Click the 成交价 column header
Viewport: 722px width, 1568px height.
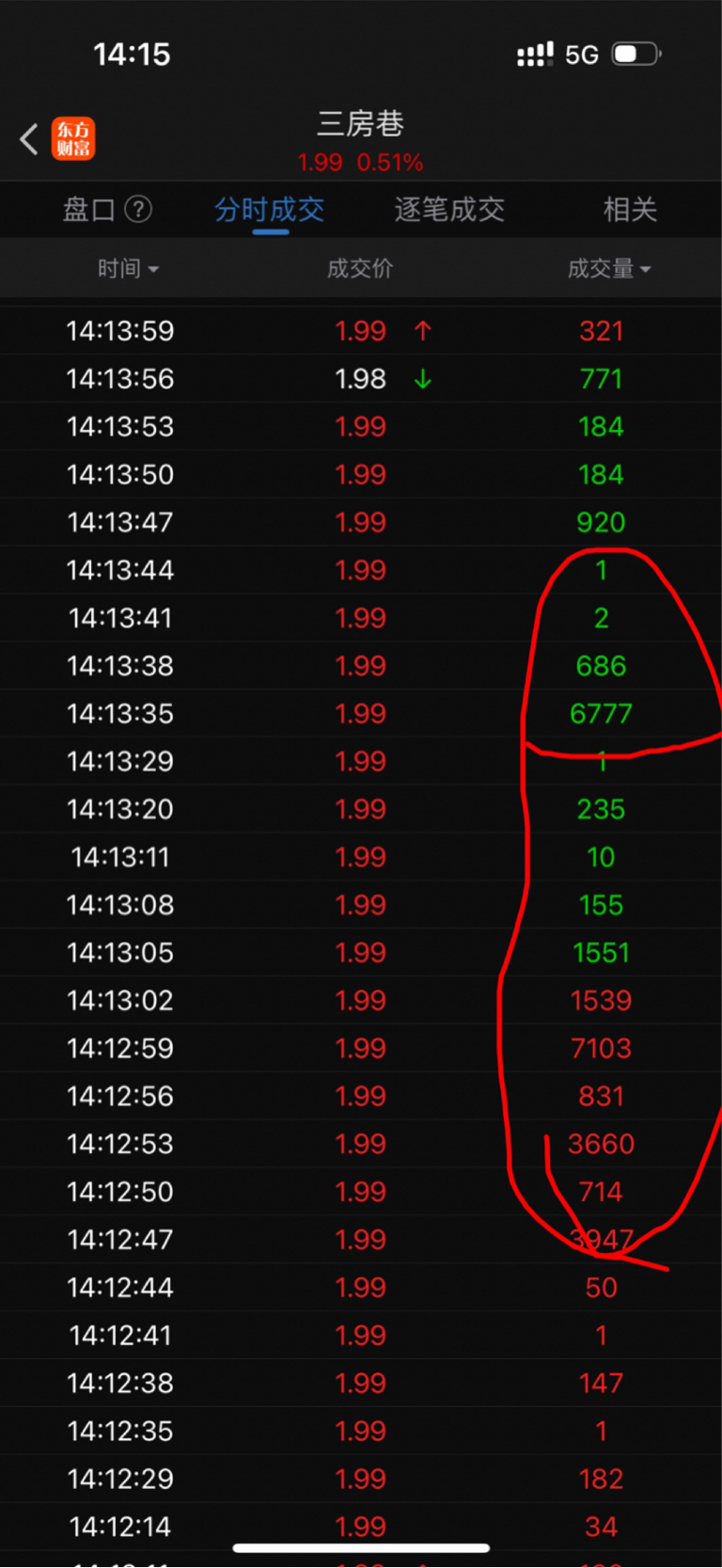click(x=360, y=269)
